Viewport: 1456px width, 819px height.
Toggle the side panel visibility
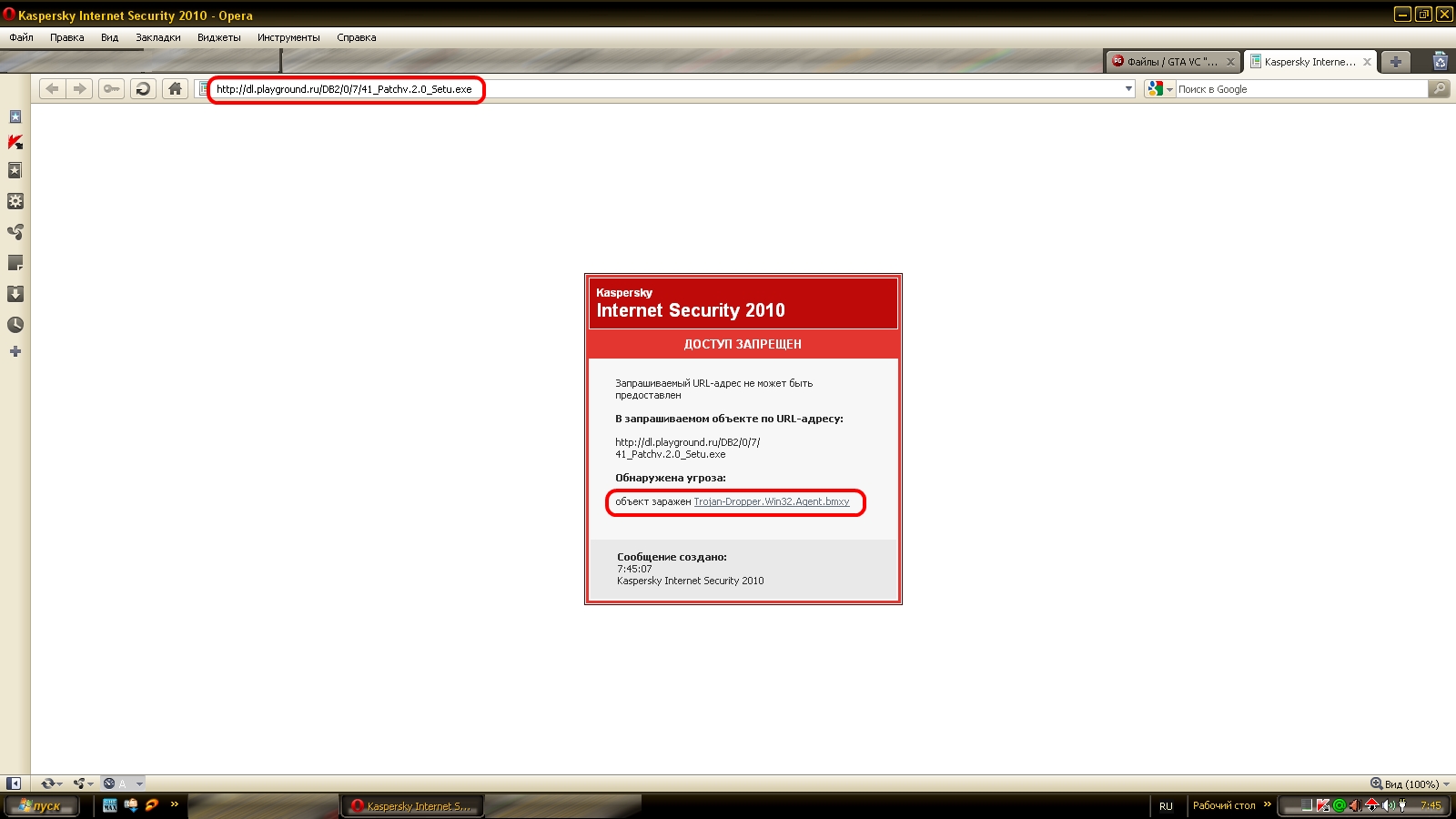(14, 784)
